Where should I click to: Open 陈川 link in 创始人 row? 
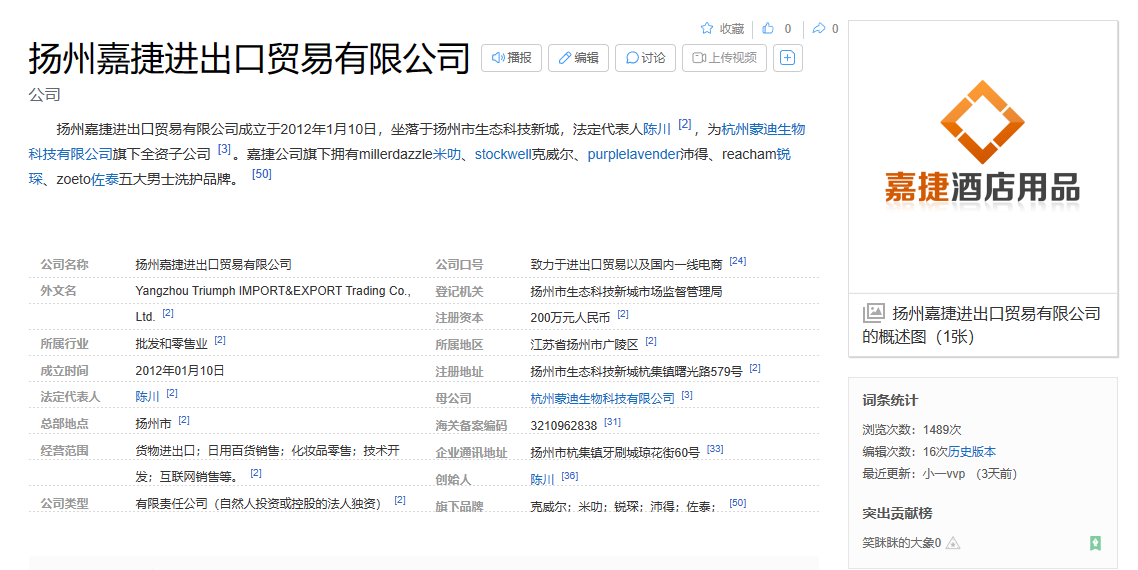[x=542, y=479]
